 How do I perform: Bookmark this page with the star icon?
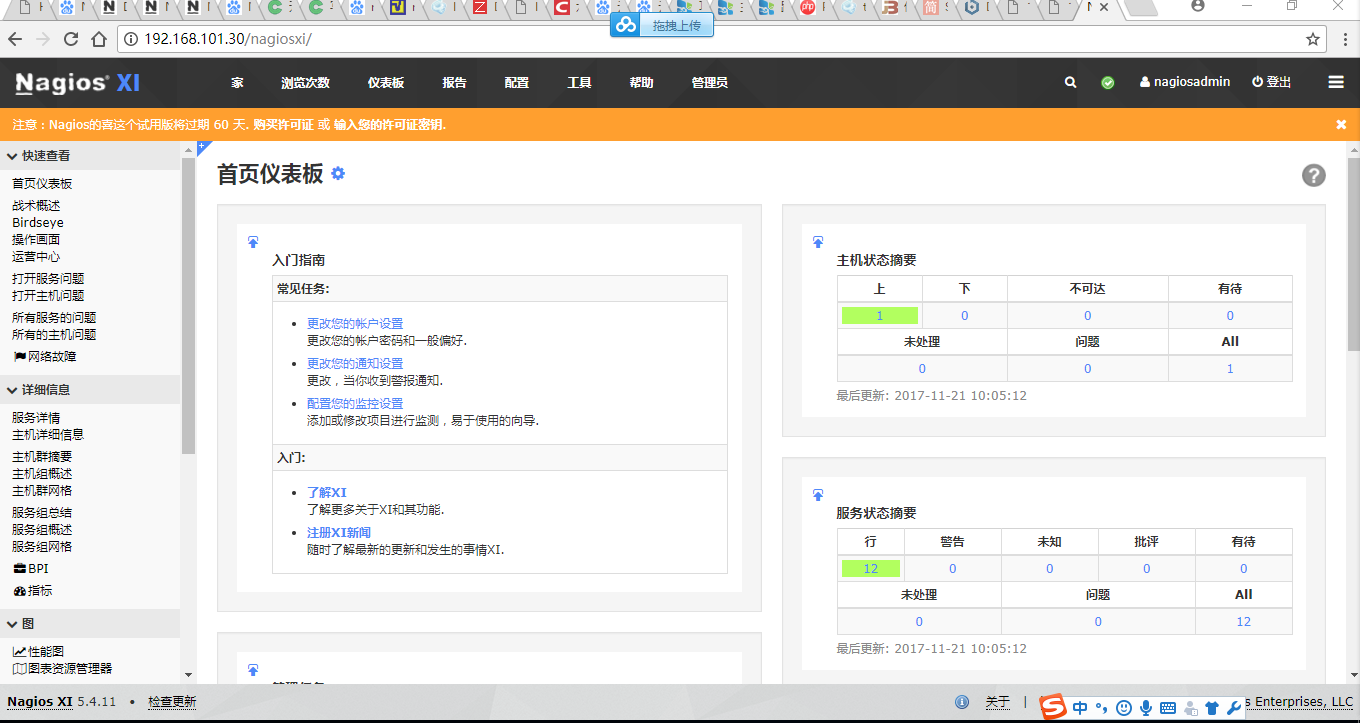coord(1313,39)
